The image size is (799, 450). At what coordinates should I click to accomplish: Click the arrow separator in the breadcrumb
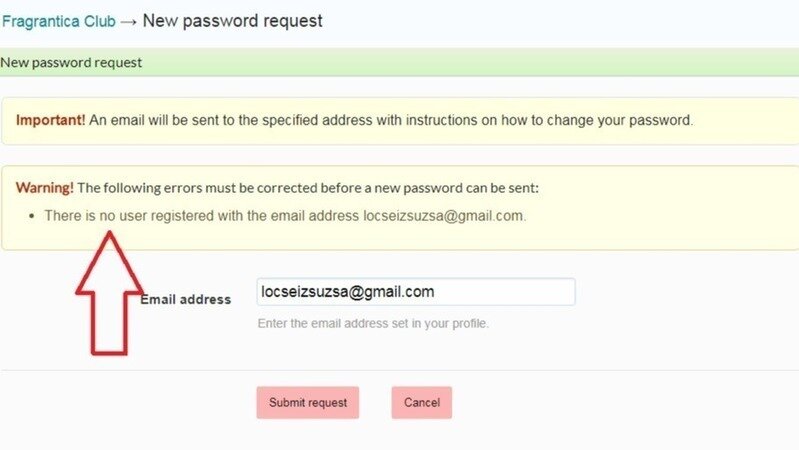pos(130,21)
